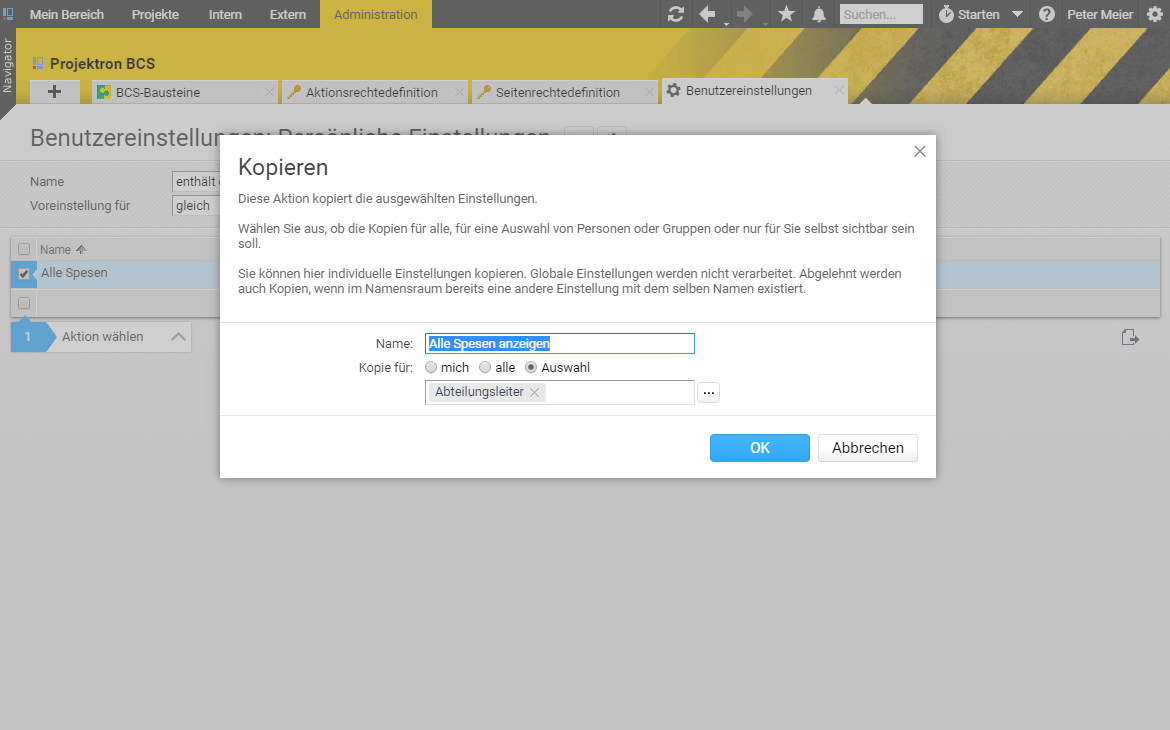Remove the Abteilungsleiter tag
This screenshot has height=730, width=1170.
click(x=534, y=393)
